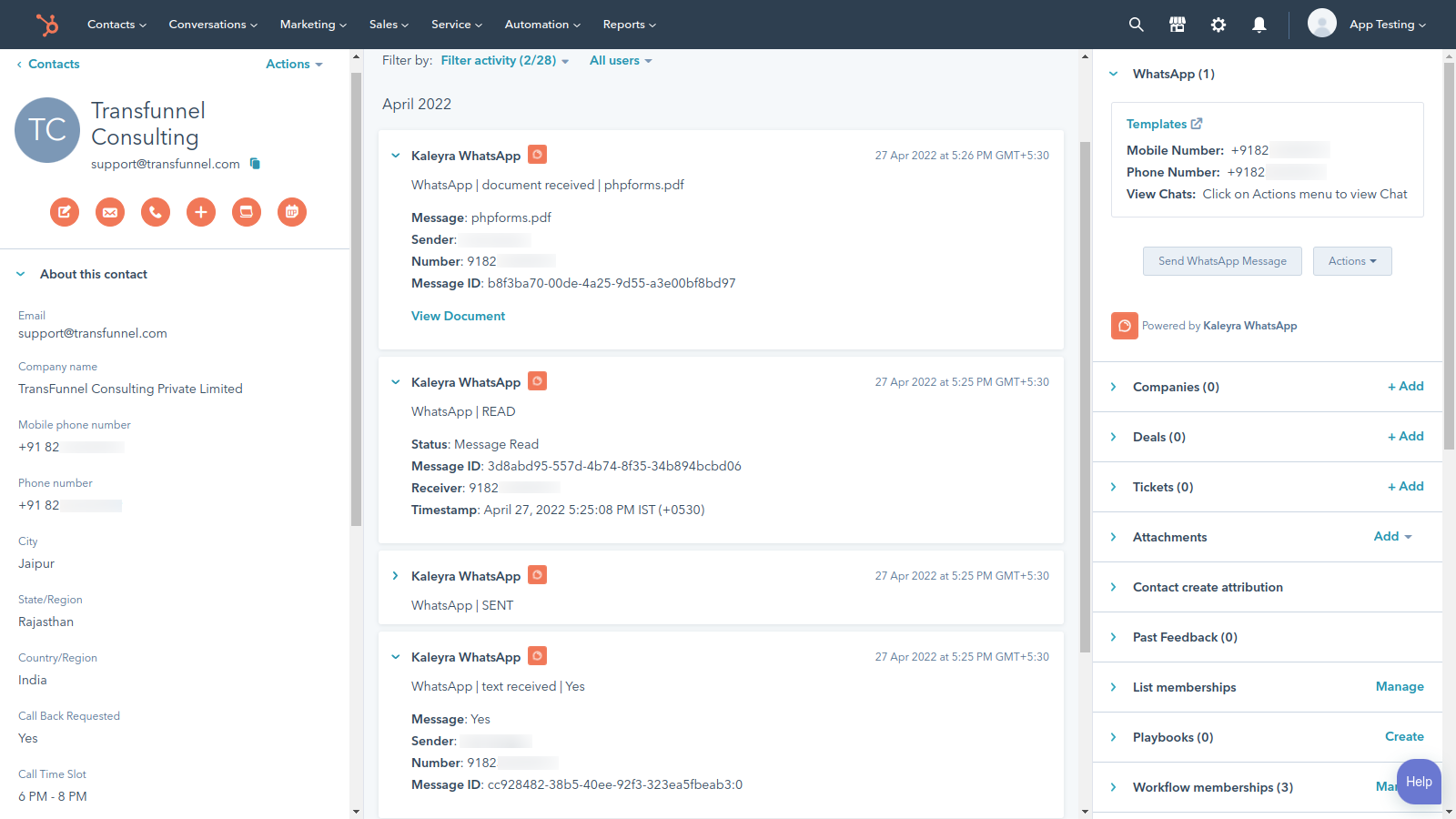Expand the Deals (0) section
1456x819 pixels.
point(1114,437)
